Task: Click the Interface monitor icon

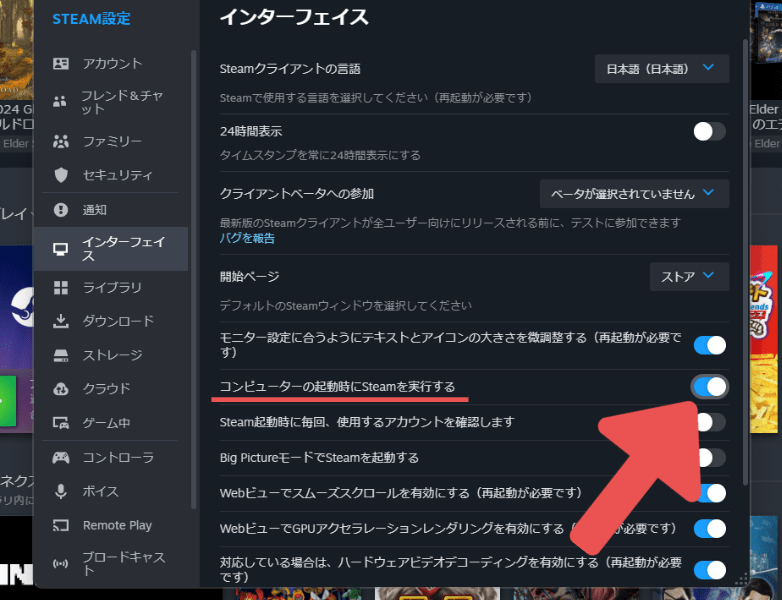Action: click(61, 249)
